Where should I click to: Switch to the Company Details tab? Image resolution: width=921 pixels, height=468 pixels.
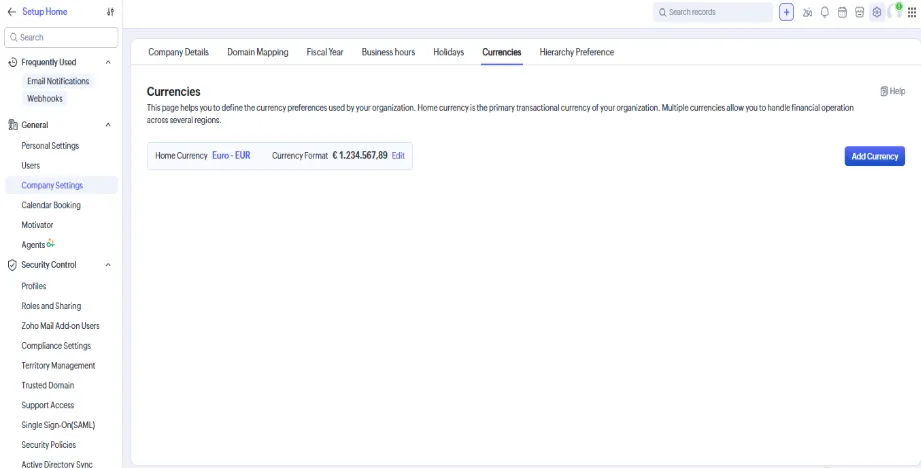click(179, 52)
